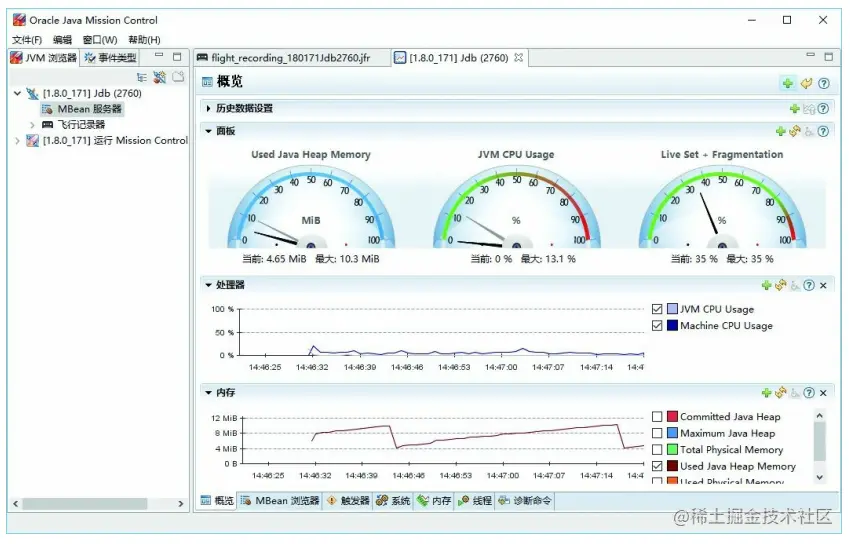Collapse the 面板 section
Image resolution: width=850 pixels, height=544 pixels.
pos(208,131)
